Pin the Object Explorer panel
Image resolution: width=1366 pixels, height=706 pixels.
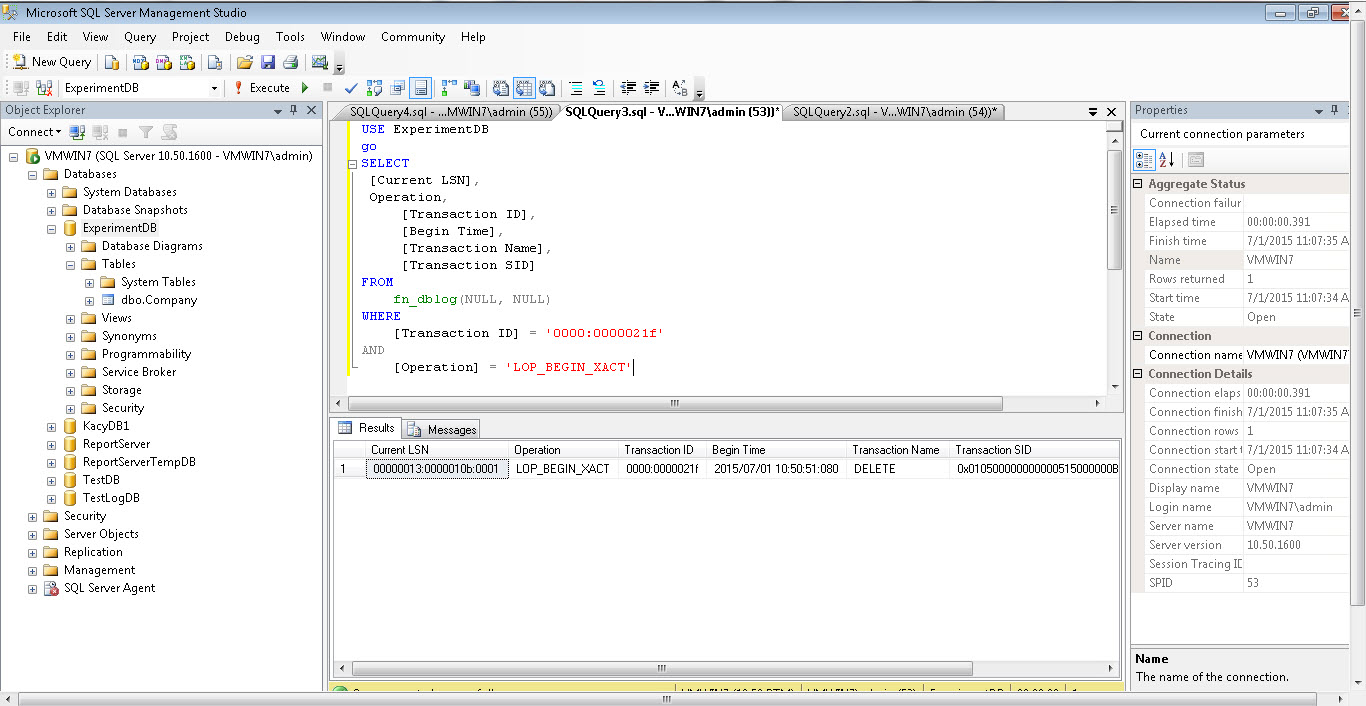294,110
